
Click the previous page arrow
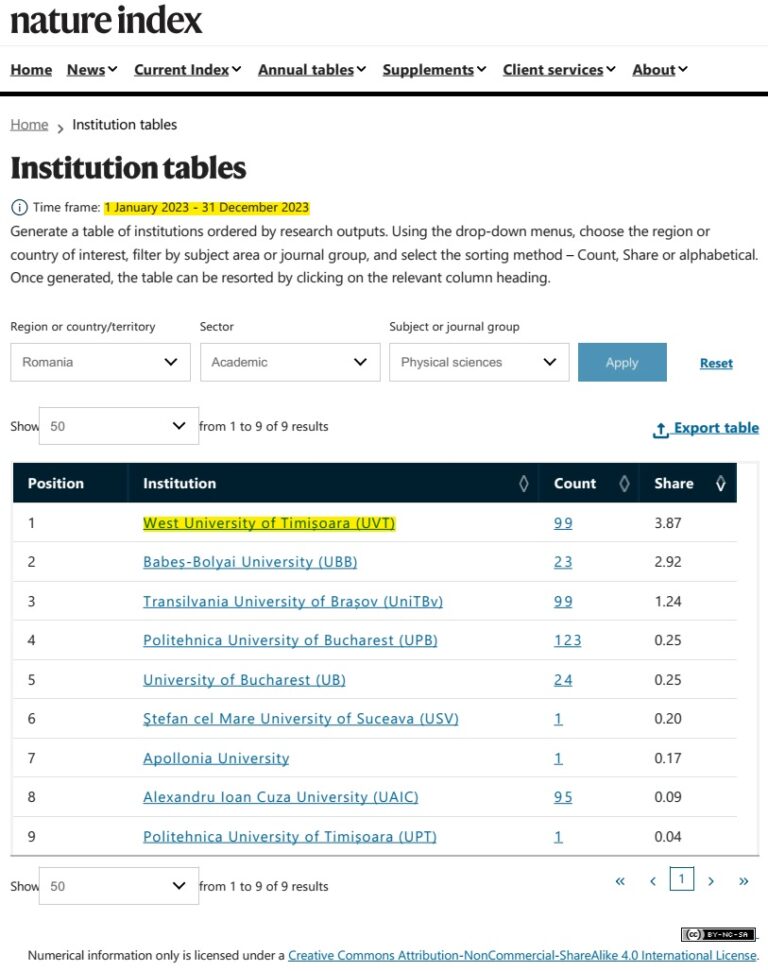tap(653, 881)
